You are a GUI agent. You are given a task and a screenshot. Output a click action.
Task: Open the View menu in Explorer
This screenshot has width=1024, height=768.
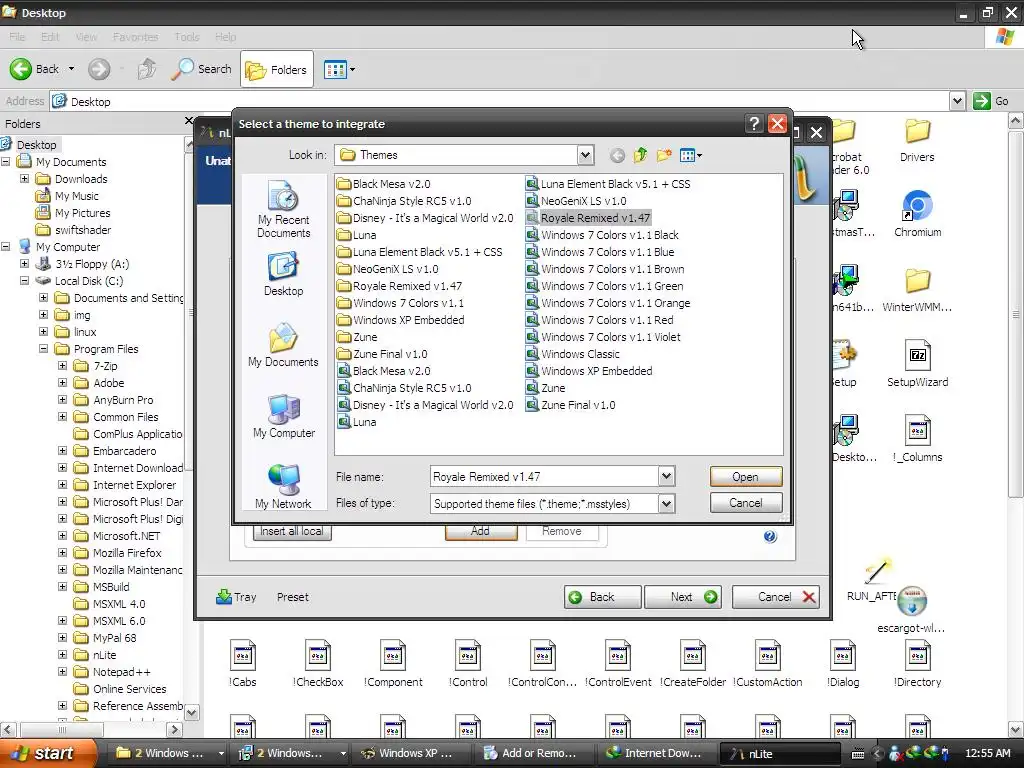(x=86, y=37)
